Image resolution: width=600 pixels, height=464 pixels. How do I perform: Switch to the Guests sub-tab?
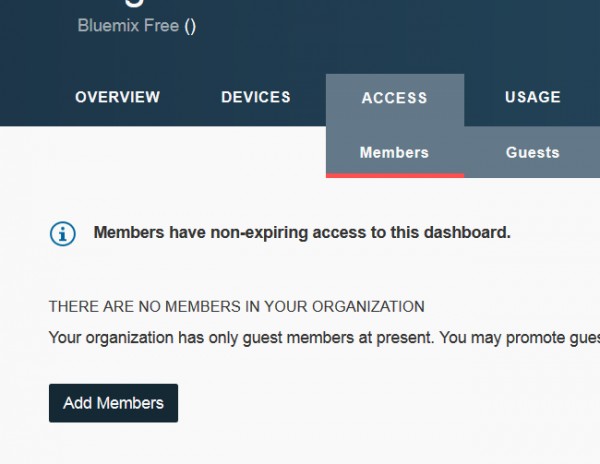tap(533, 153)
